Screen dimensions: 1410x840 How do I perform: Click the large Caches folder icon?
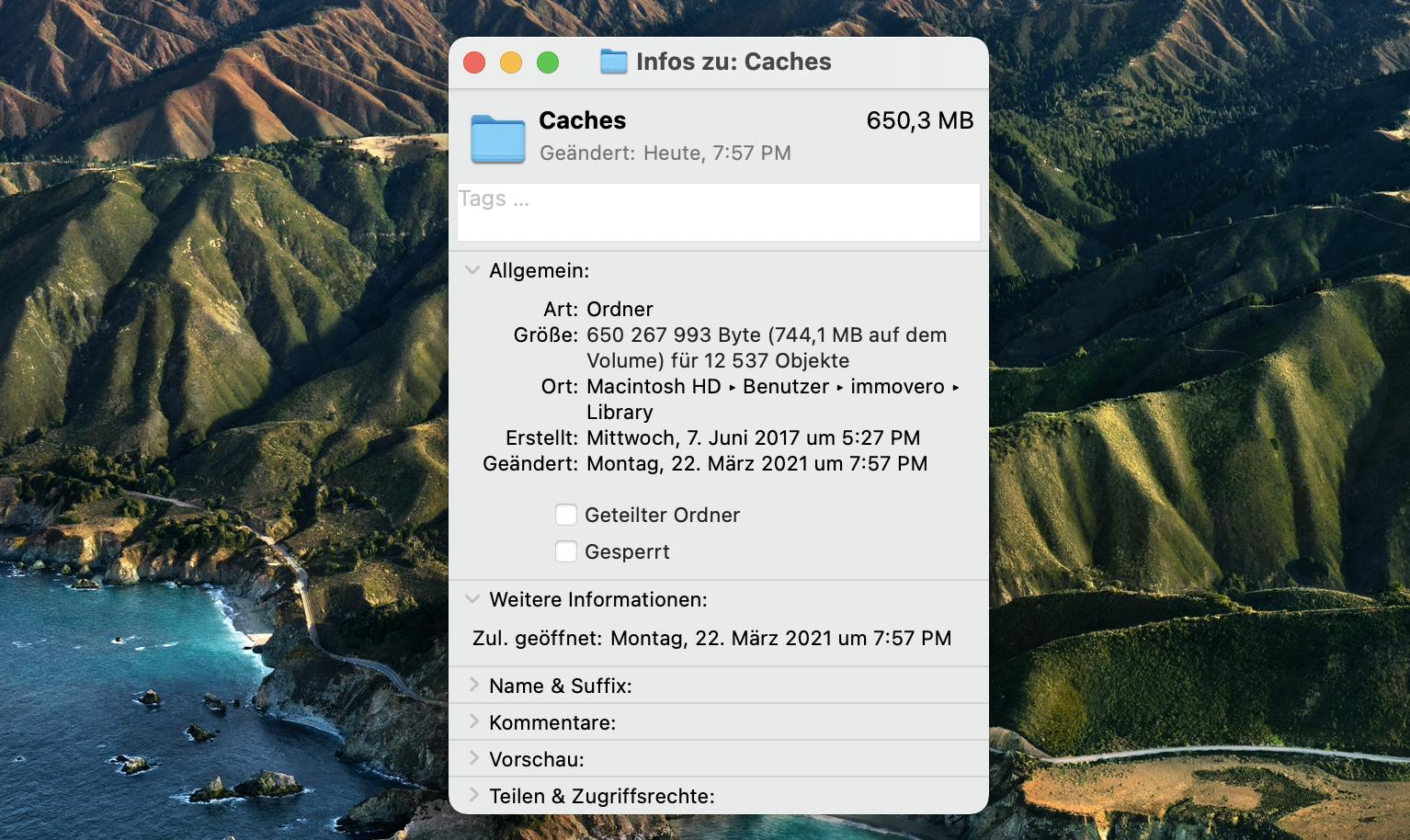(497, 139)
